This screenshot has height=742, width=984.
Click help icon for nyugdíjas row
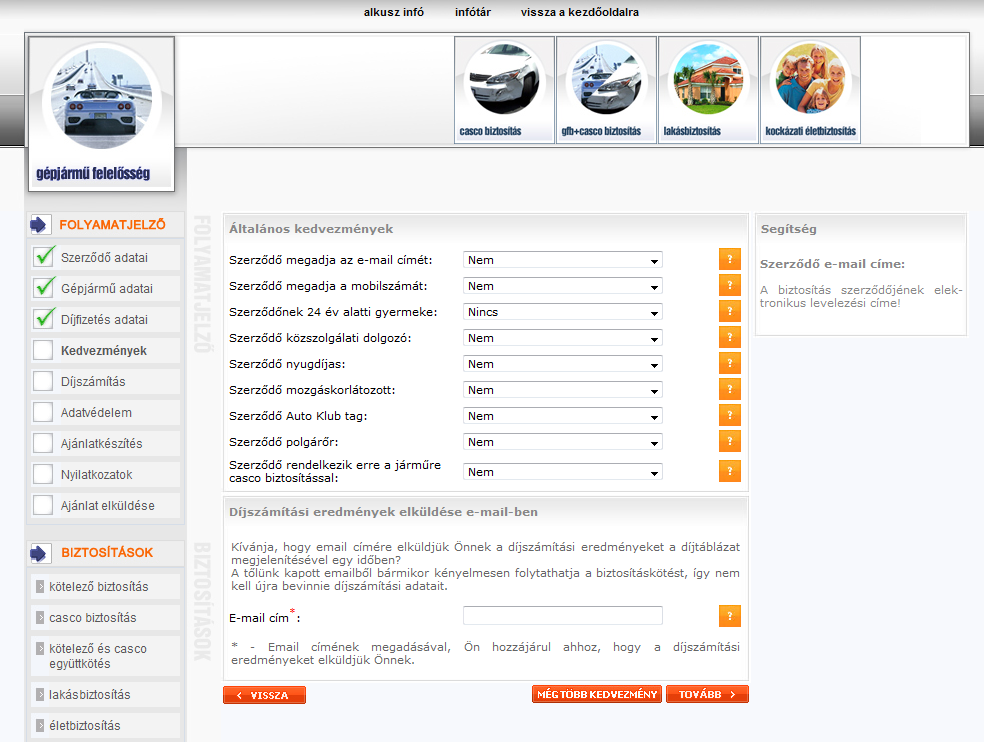pos(729,363)
